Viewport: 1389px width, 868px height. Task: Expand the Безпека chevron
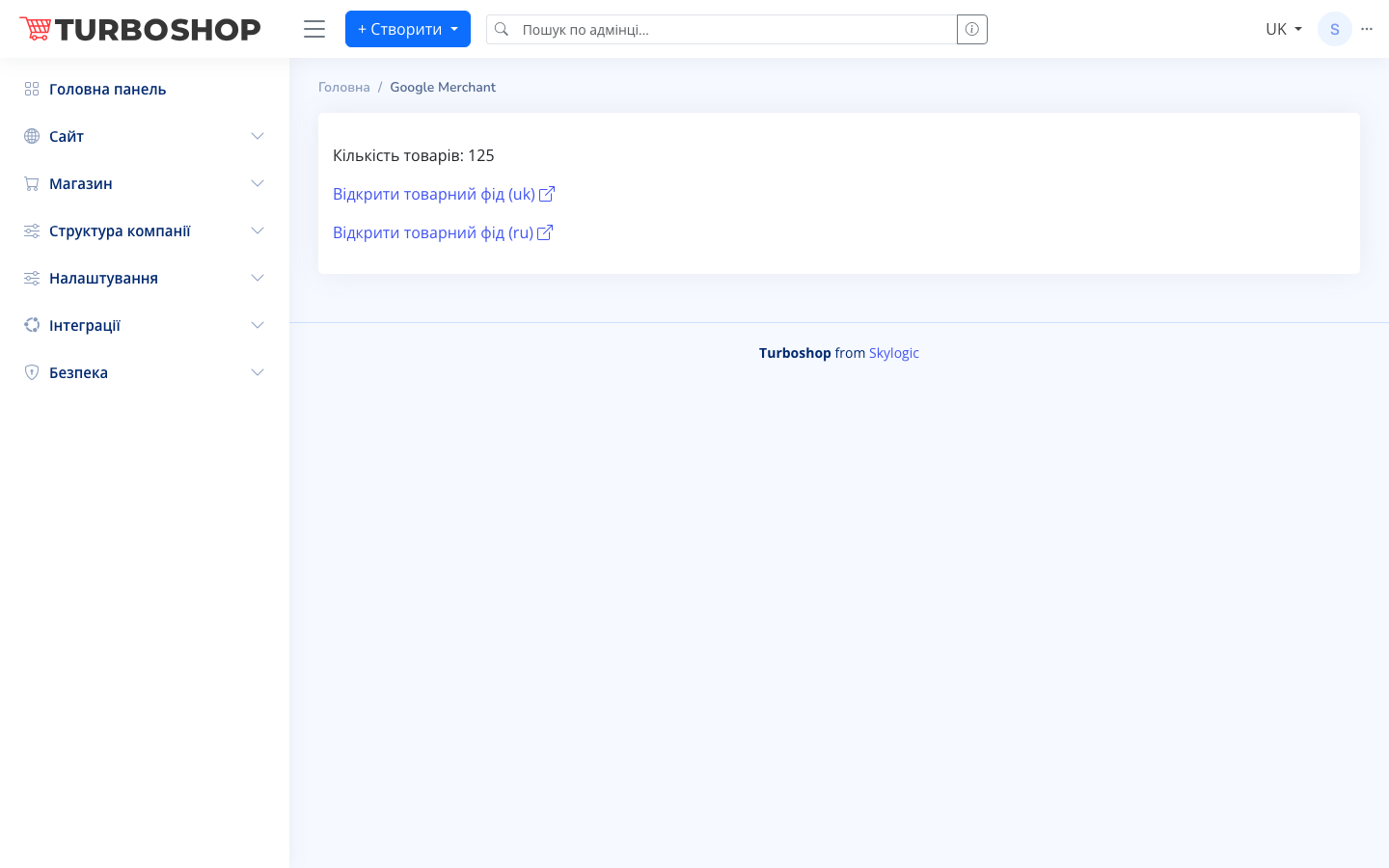(258, 372)
